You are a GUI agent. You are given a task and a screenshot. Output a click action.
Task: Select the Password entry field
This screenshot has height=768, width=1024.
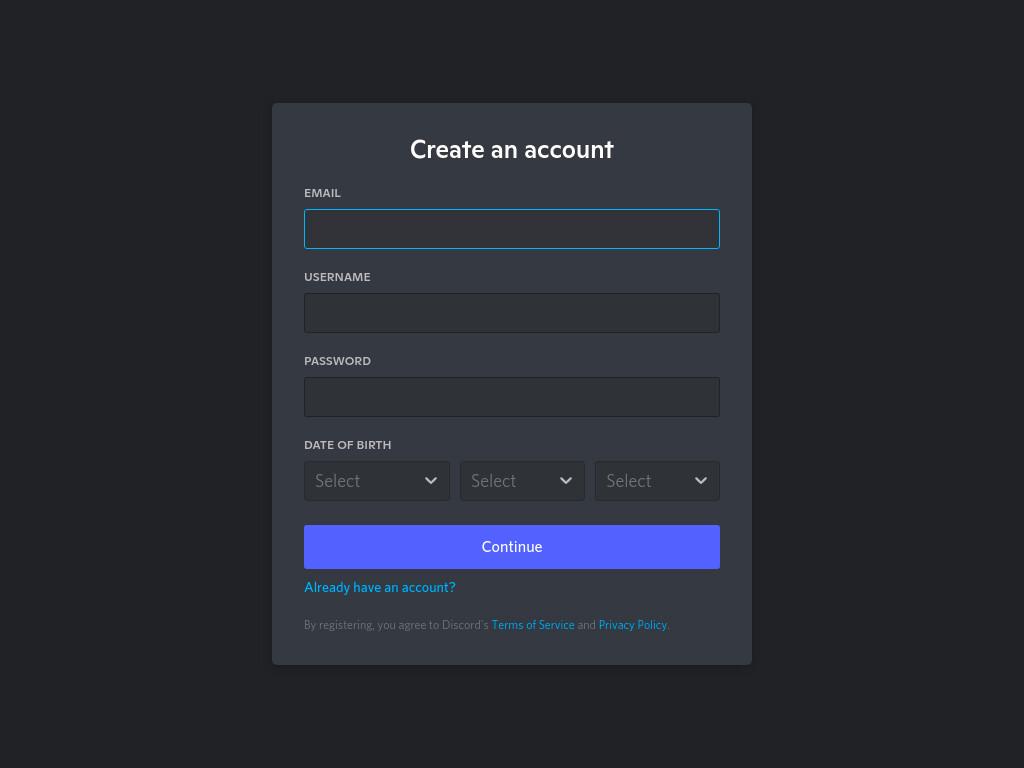tap(512, 397)
